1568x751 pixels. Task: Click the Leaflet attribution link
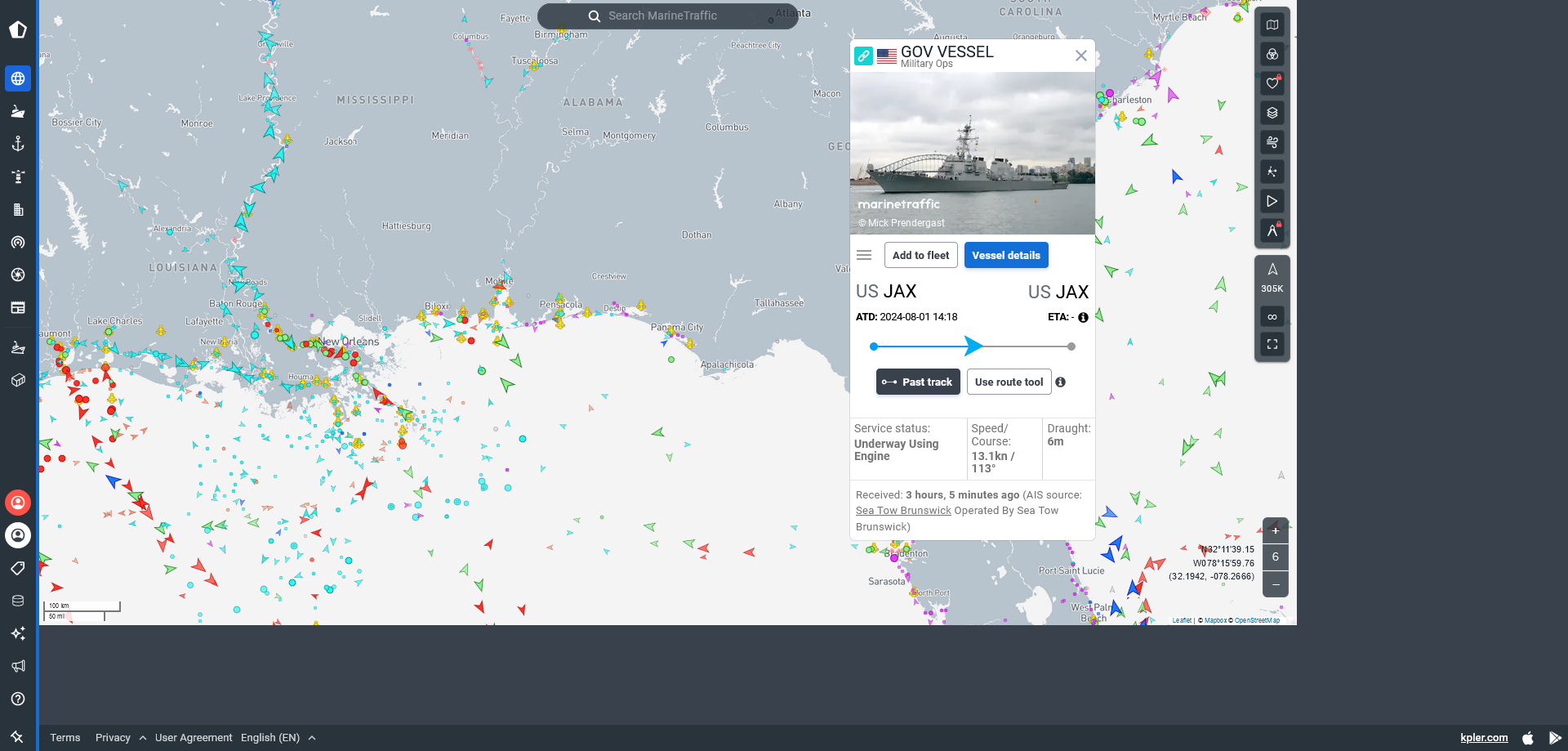1182,620
